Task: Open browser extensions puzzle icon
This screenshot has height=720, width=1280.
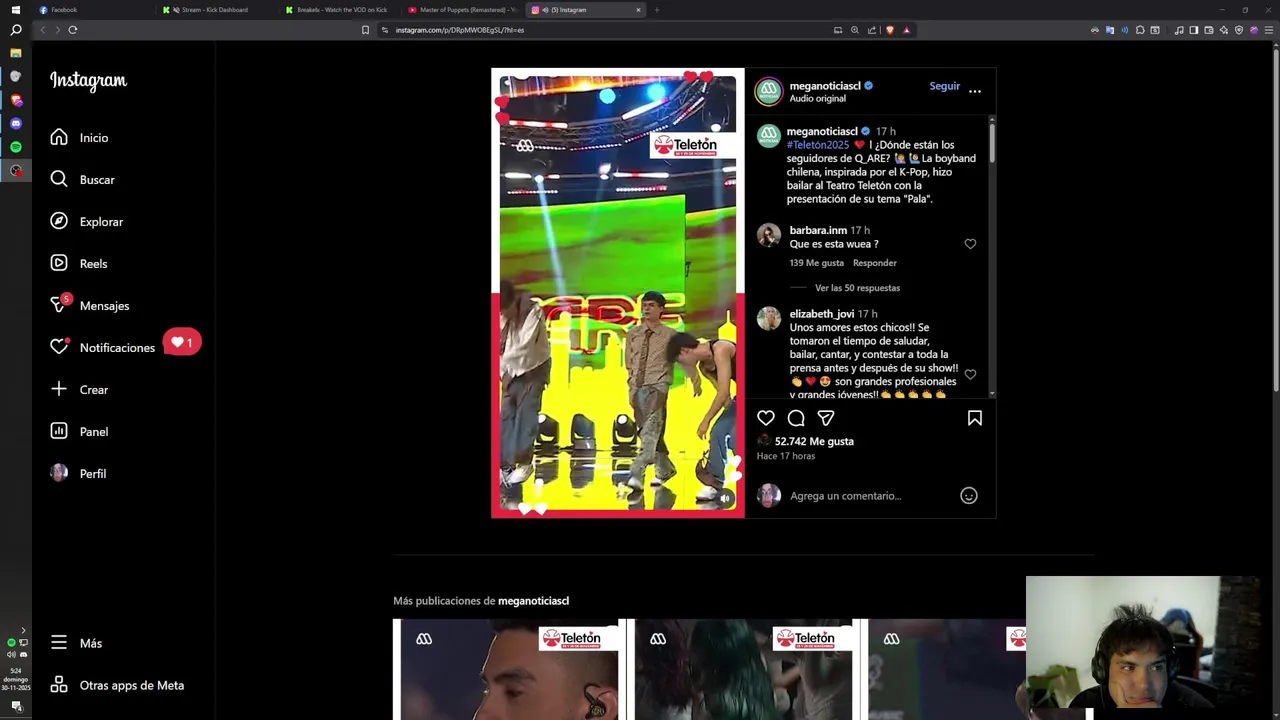Action: [x=1140, y=30]
